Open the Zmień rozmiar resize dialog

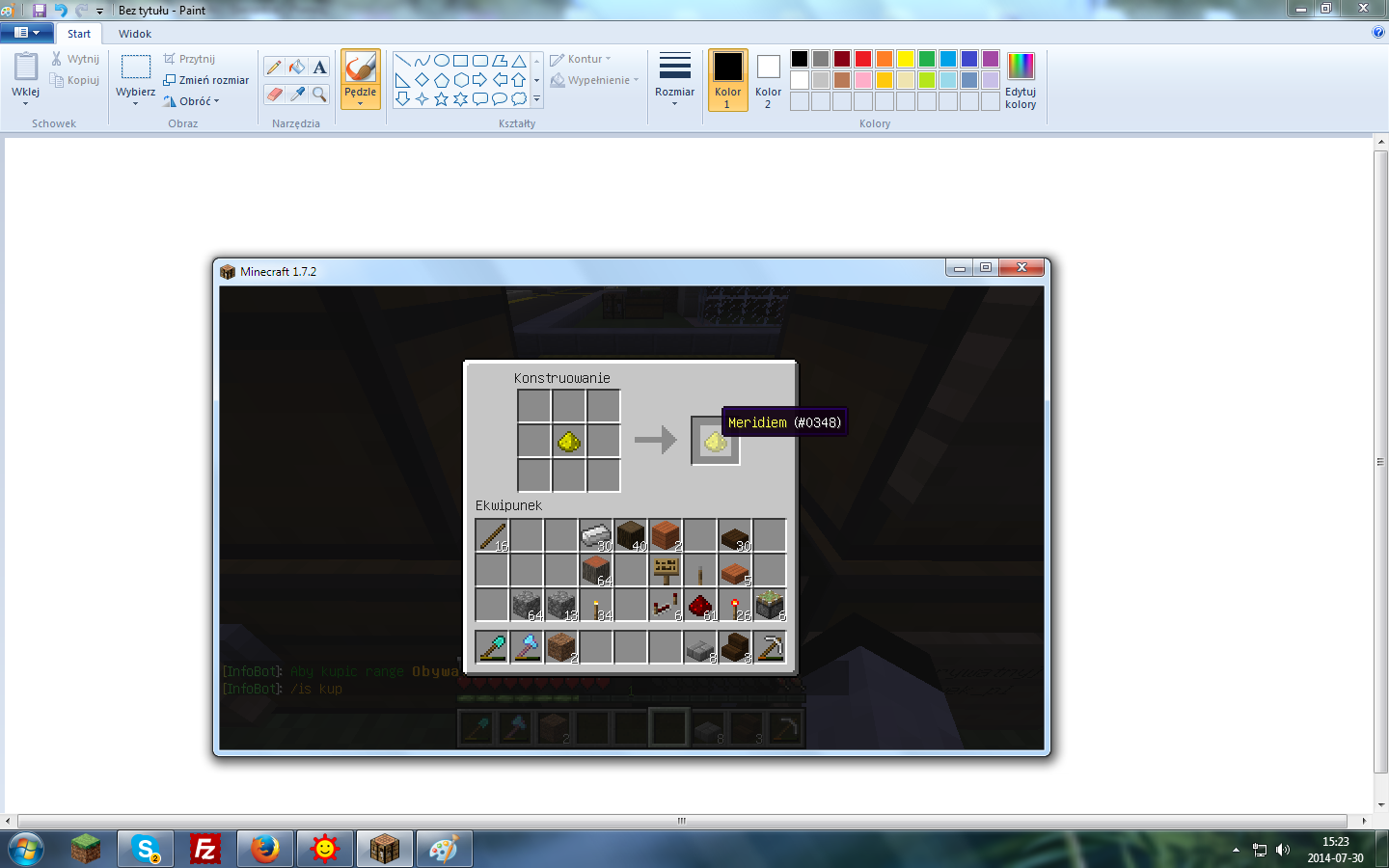point(206,80)
